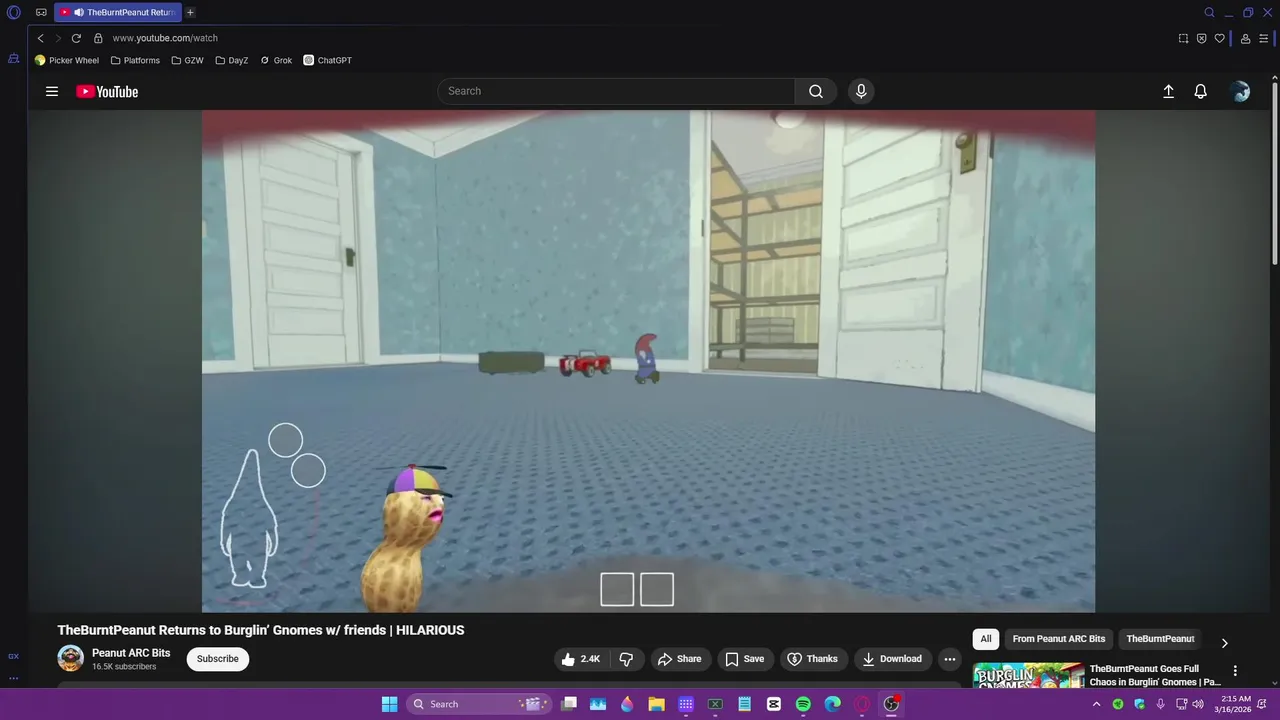Select the TheBurntPeanut filter chip
The image size is (1280, 720).
click(1160, 639)
